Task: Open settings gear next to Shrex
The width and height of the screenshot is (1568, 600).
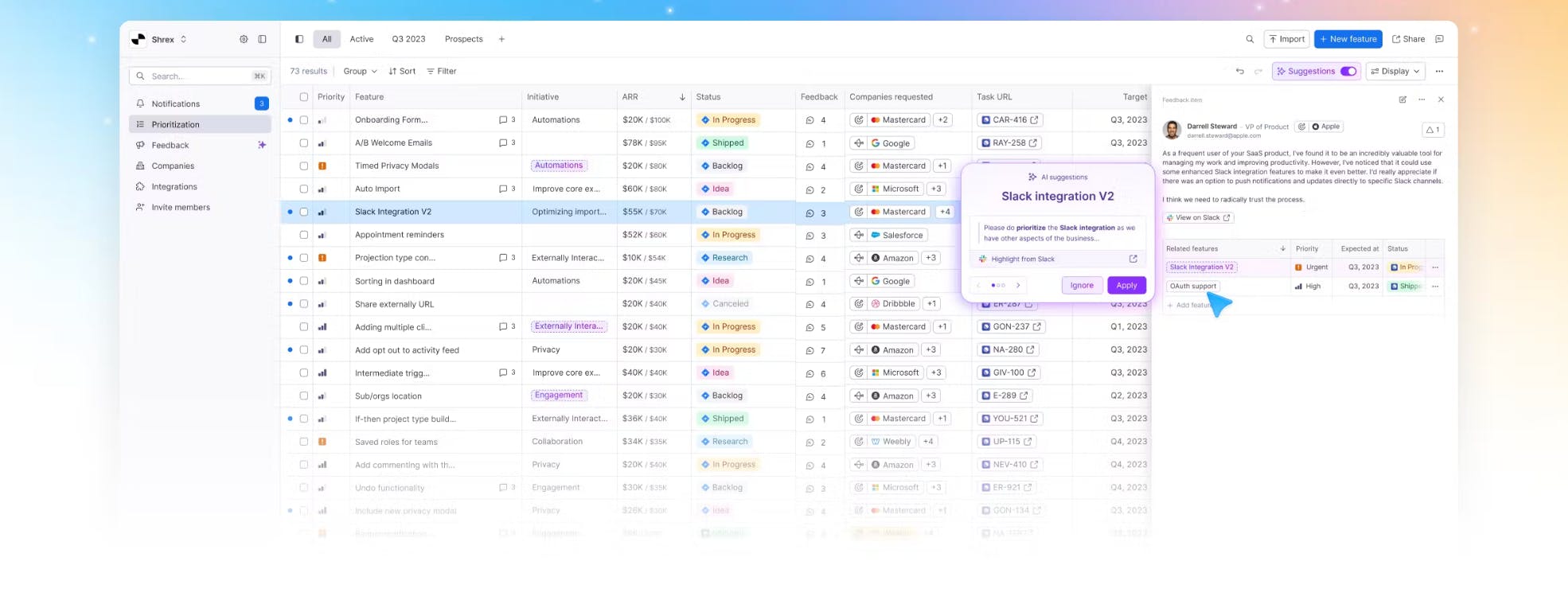Action: point(244,39)
